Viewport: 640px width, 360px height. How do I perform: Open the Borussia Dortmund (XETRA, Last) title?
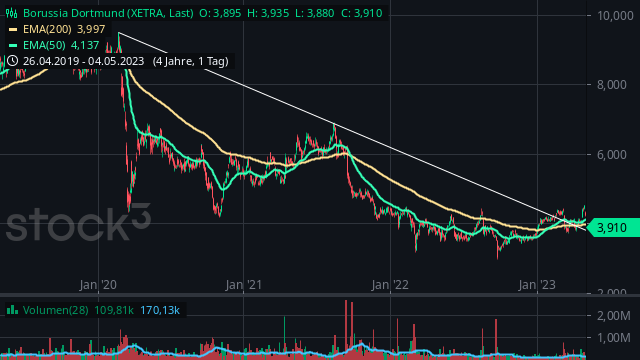click(108, 13)
